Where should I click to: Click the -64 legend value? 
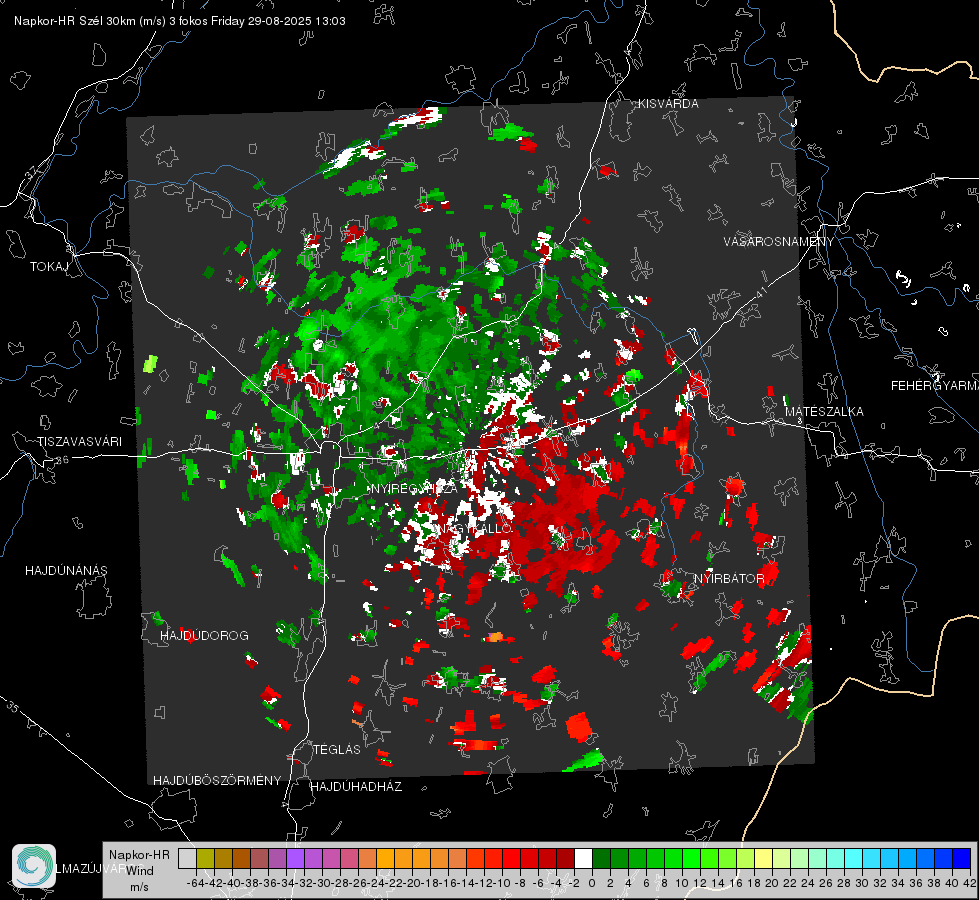click(x=195, y=883)
